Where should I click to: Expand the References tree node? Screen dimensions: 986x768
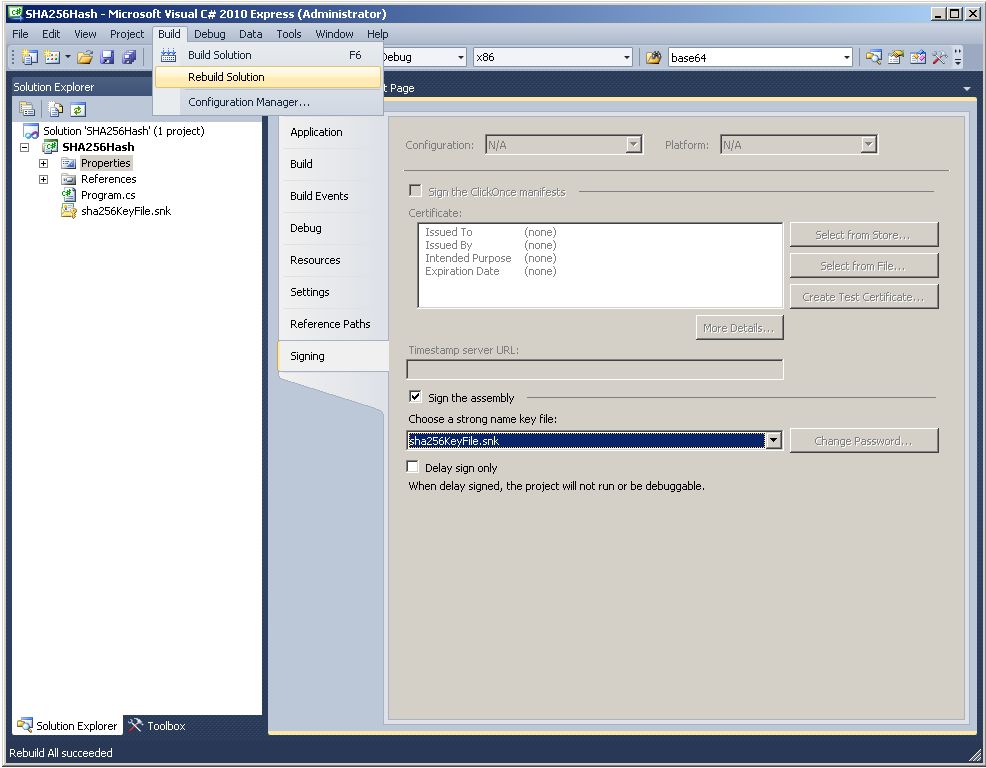pyautogui.click(x=43, y=179)
